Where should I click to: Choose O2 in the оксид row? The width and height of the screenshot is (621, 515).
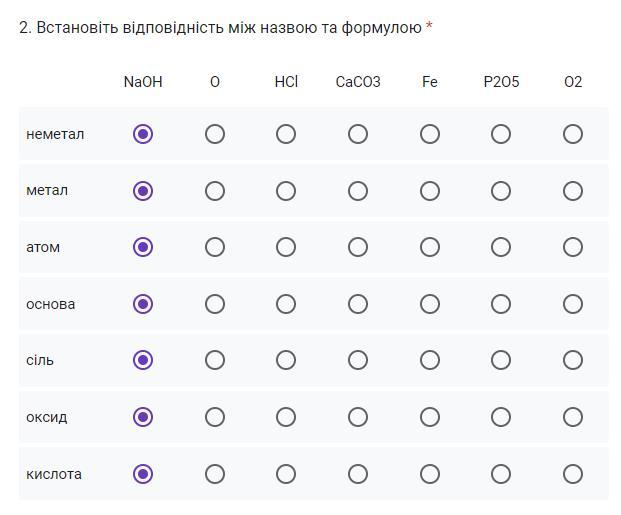coord(573,417)
